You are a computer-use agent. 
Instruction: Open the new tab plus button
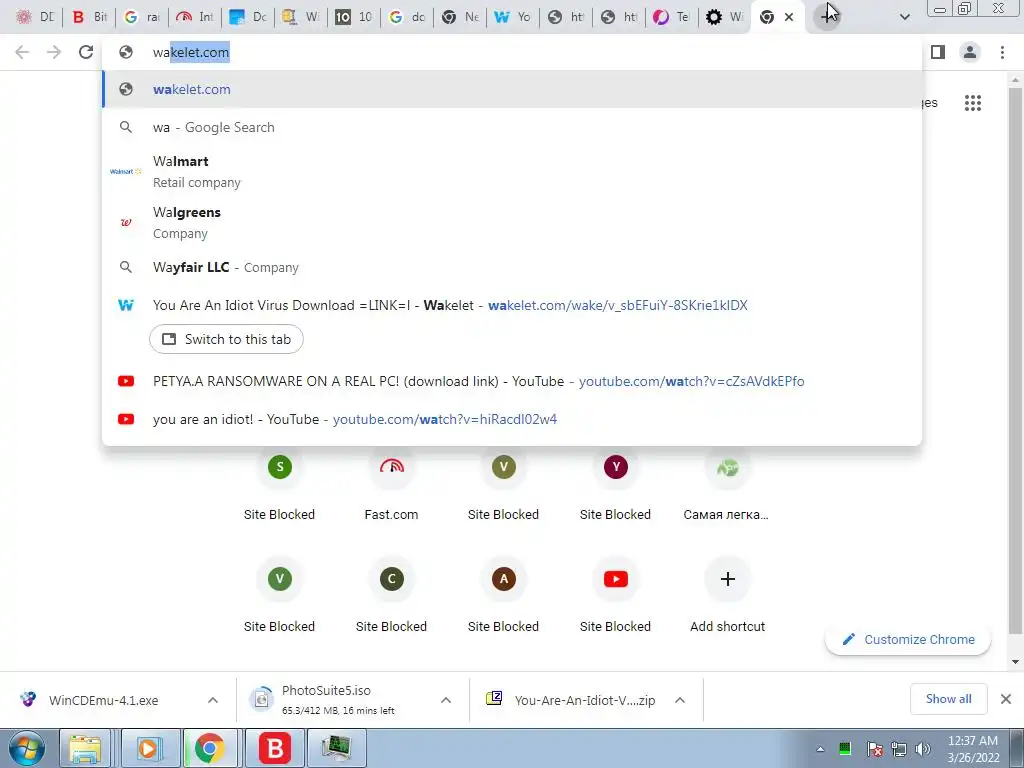pyautogui.click(x=827, y=16)
